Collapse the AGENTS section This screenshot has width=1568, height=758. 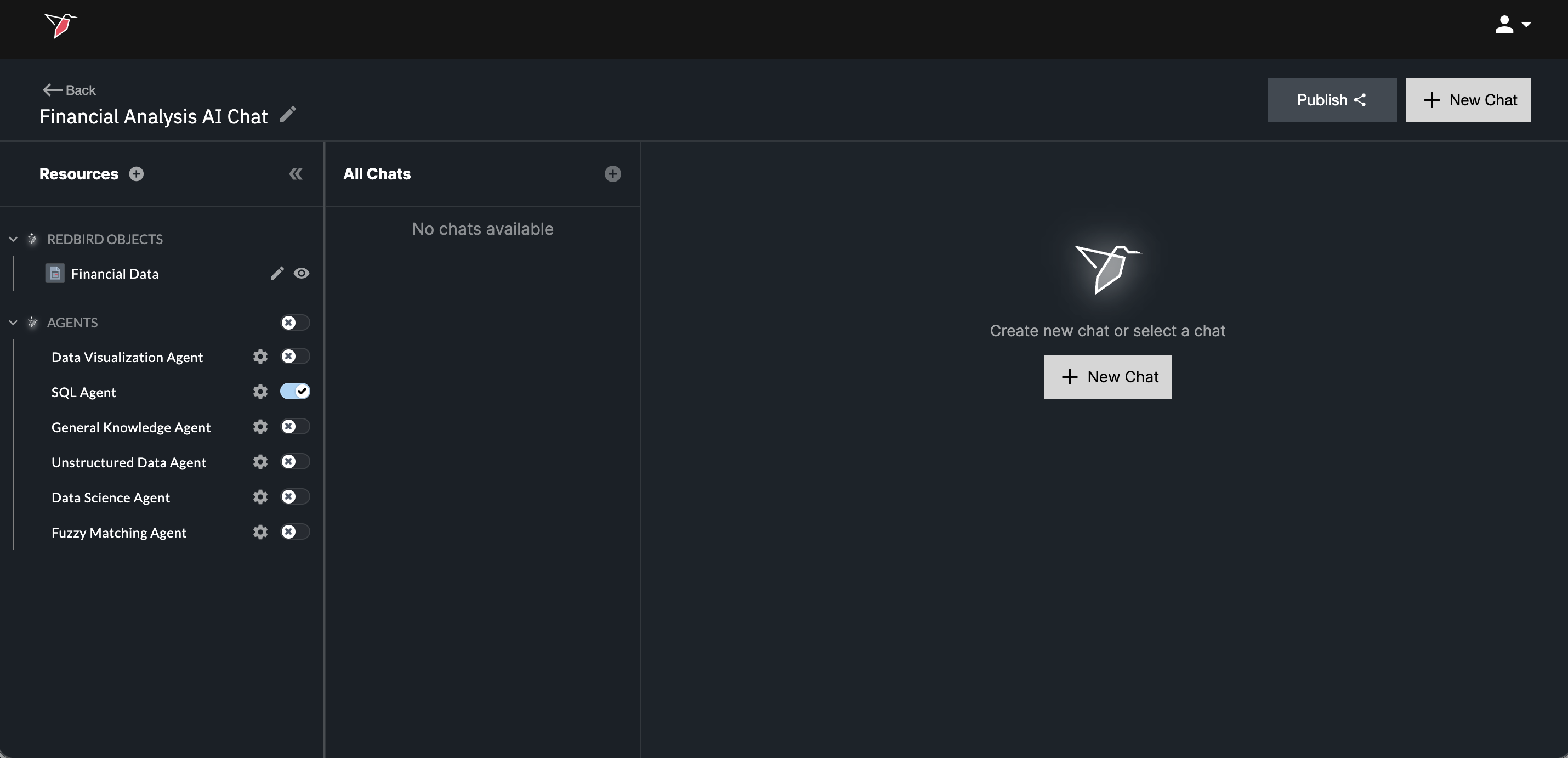click(x=13, y=322)
